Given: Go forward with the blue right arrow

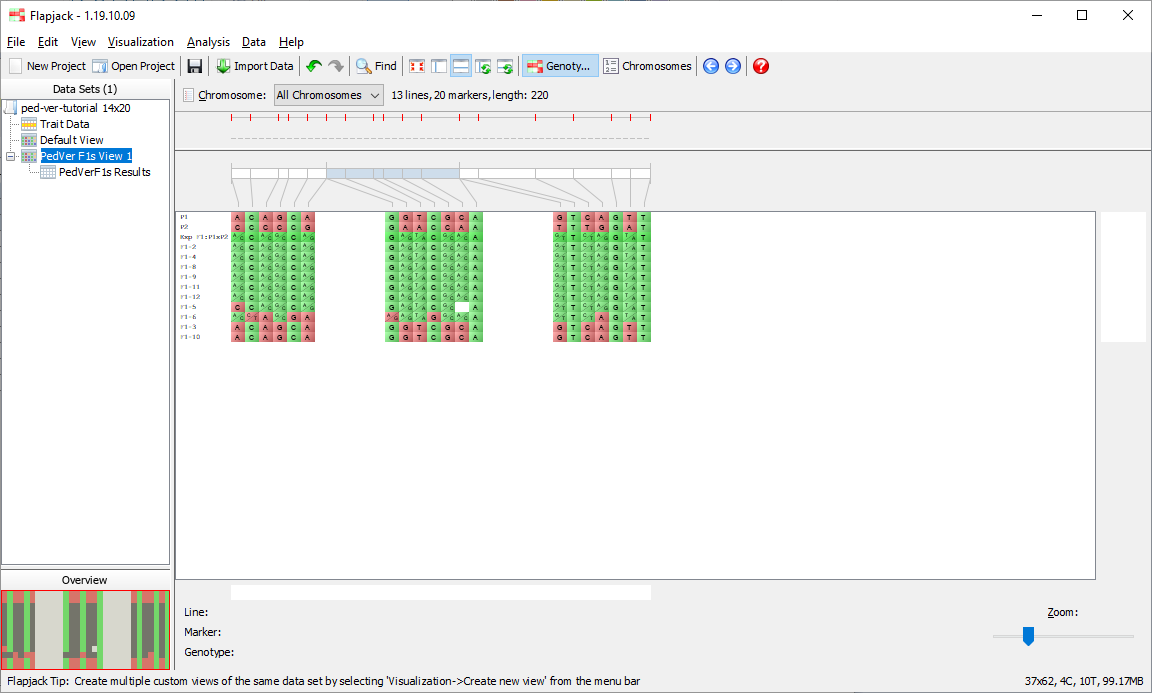Looking at the screenshot, I should (732, 66).
